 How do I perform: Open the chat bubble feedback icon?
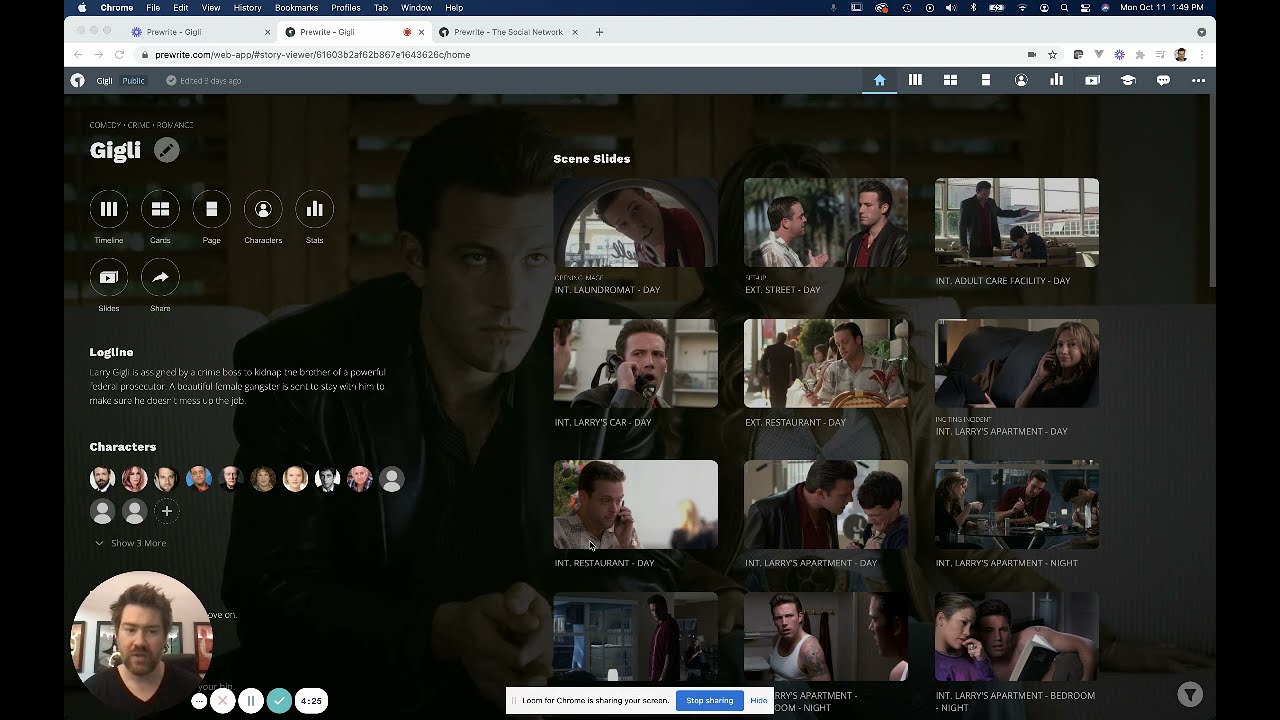click(1163, 80)
